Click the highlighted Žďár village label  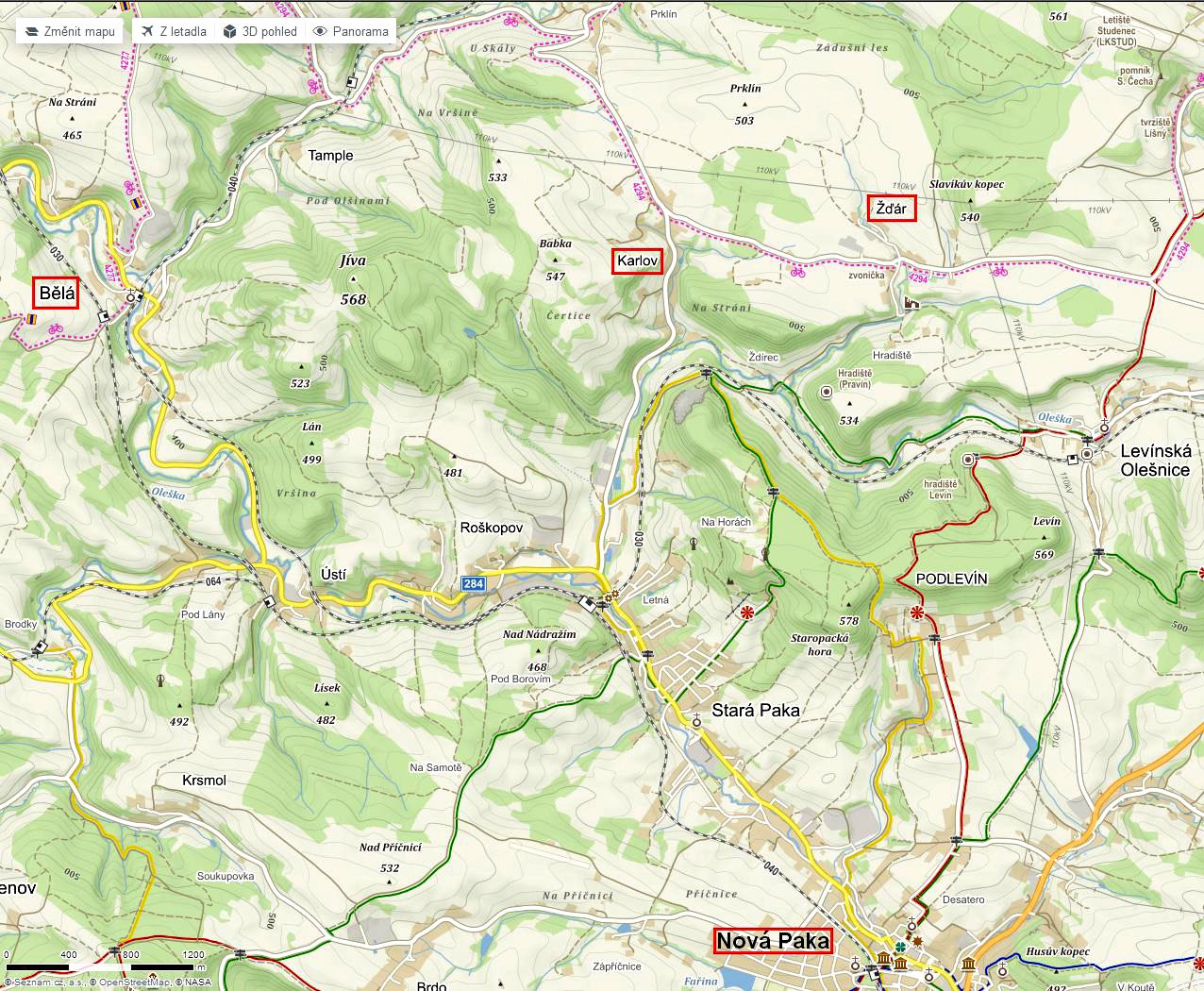tap(891, 208)
